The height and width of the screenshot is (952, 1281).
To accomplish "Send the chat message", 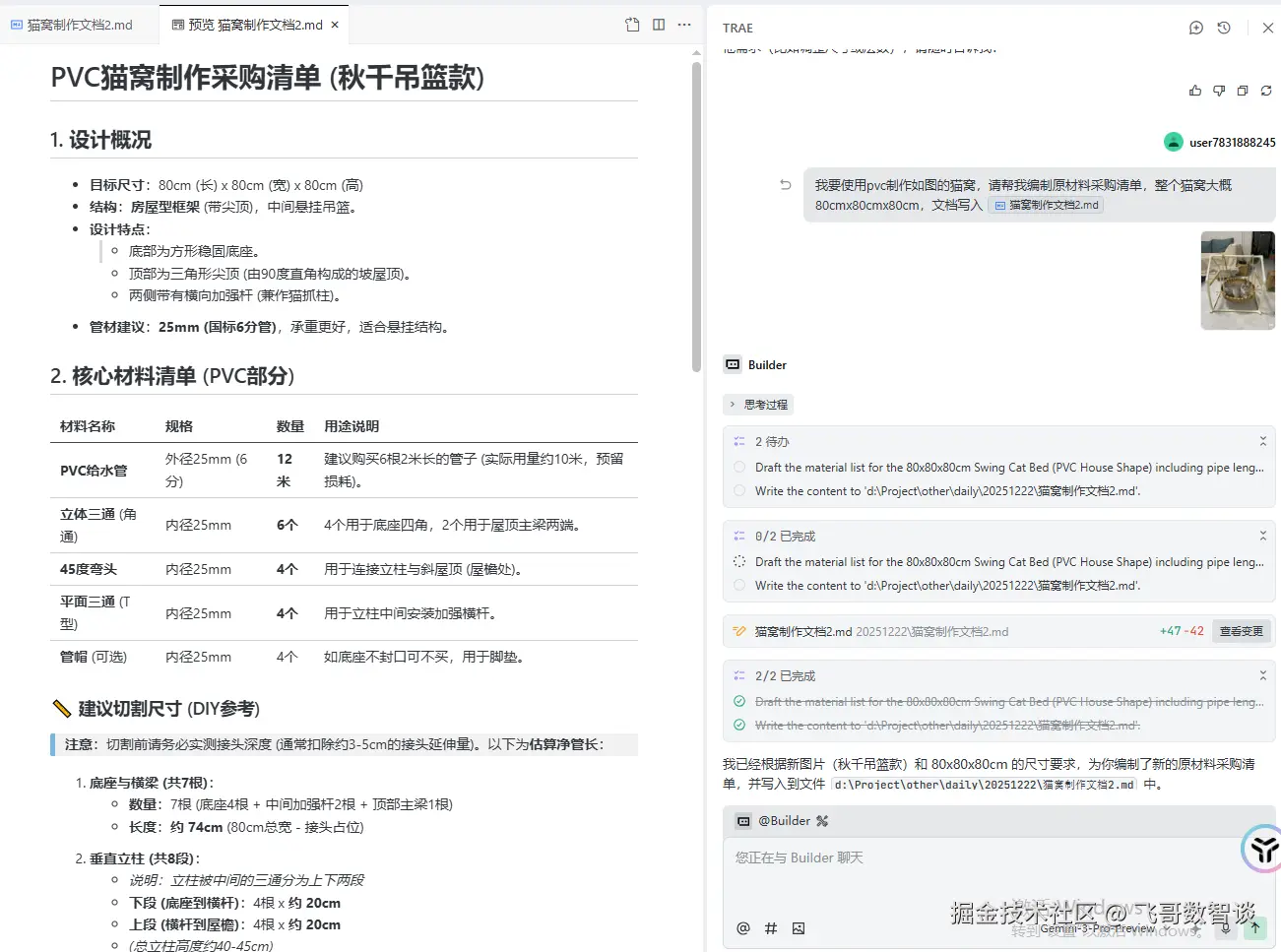I will (x=1255, y=927).
